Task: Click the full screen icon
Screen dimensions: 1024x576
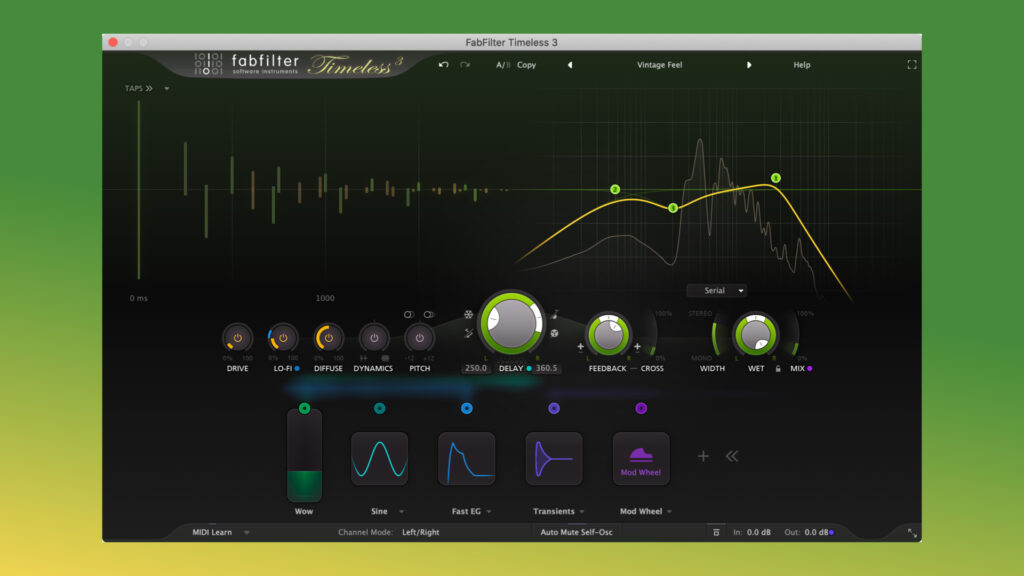Action: [x=911, y=65]
